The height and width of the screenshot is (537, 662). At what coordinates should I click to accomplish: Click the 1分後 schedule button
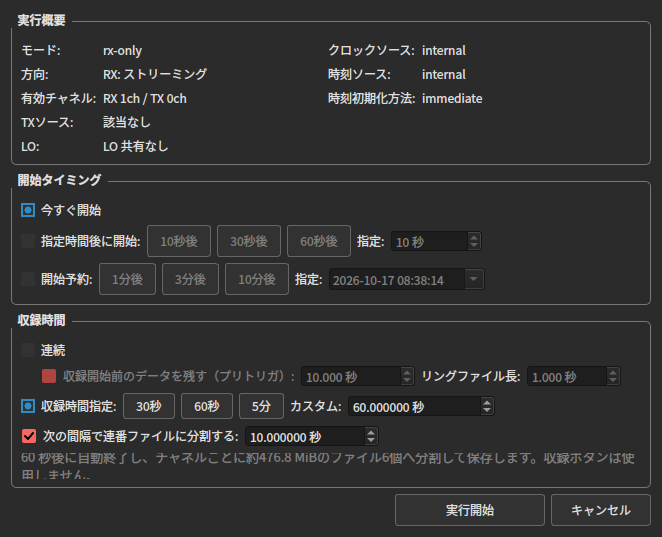pos(127,279)
